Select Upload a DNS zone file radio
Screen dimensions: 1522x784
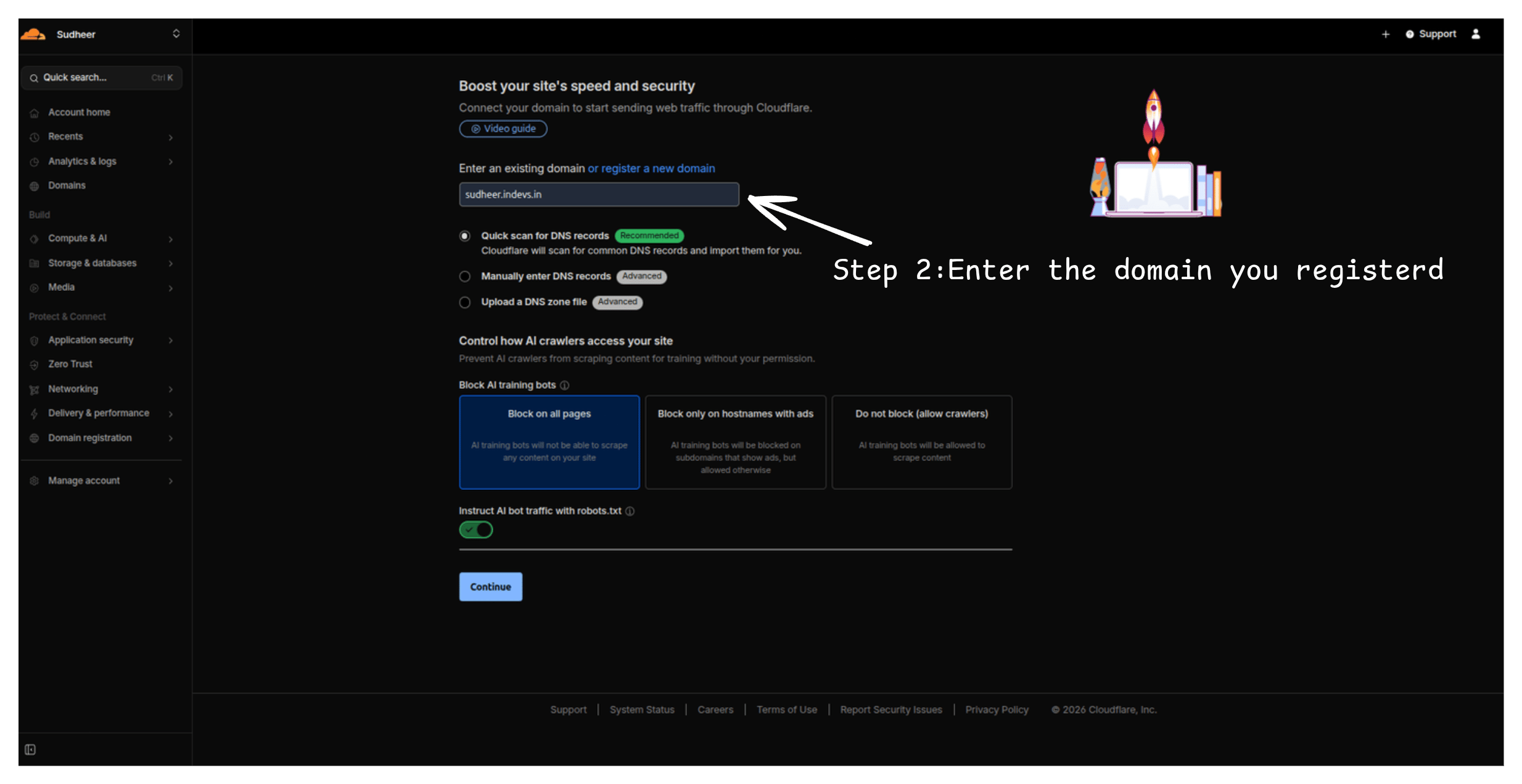(465, 302)
